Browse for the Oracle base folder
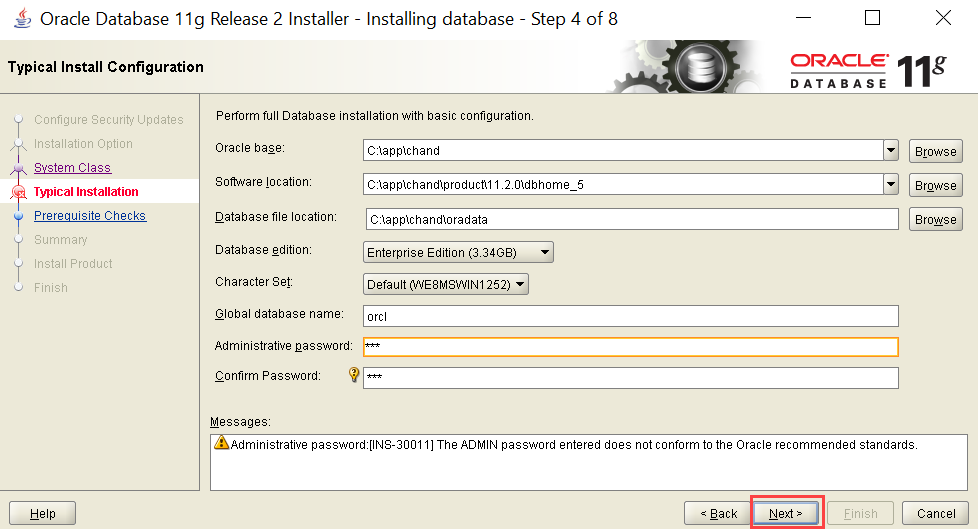Image resolution: width=979 pixels, height=529 pixels. tap(935, 151)
